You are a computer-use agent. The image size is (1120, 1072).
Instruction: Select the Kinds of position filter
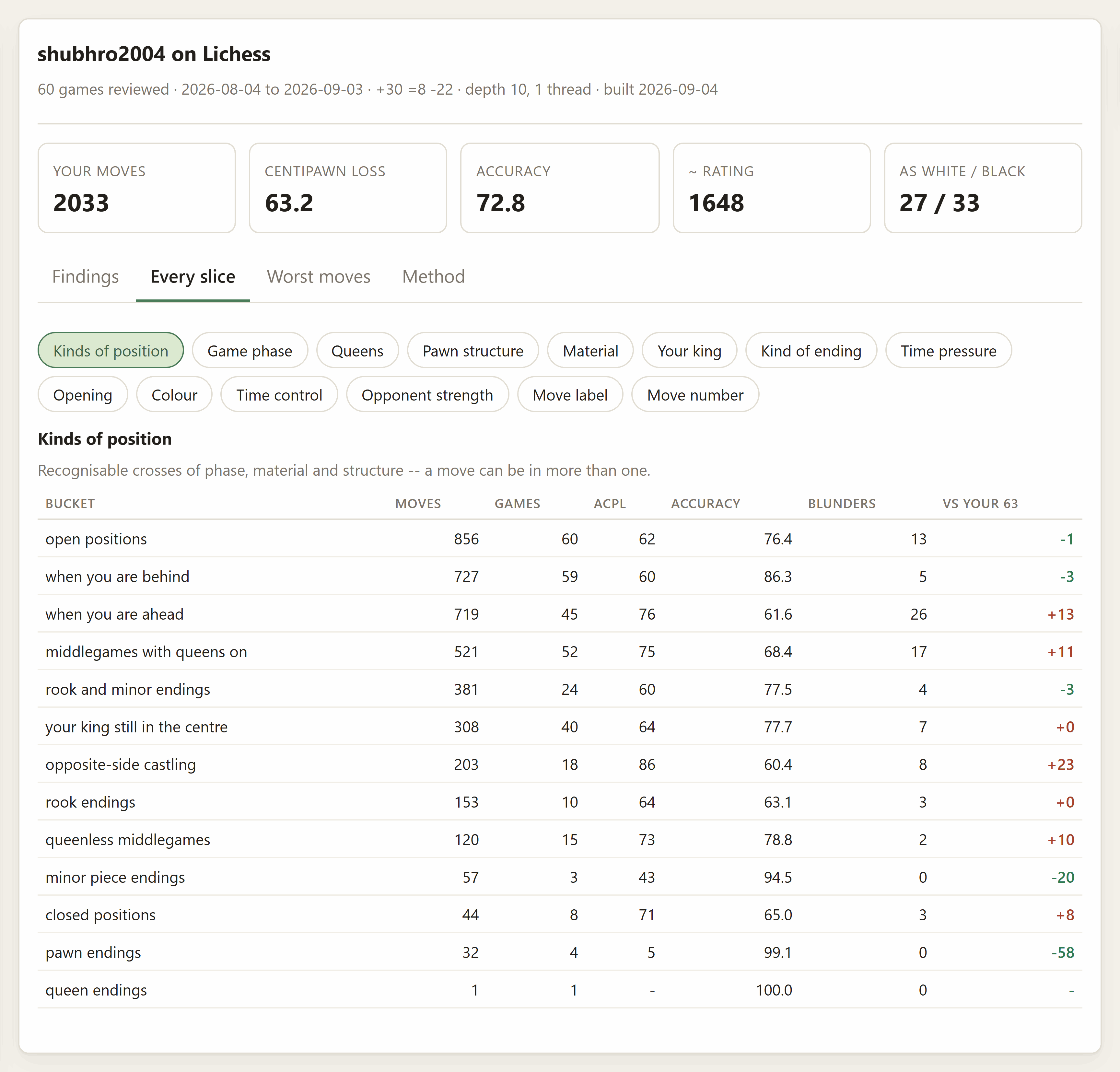(111, 350)
